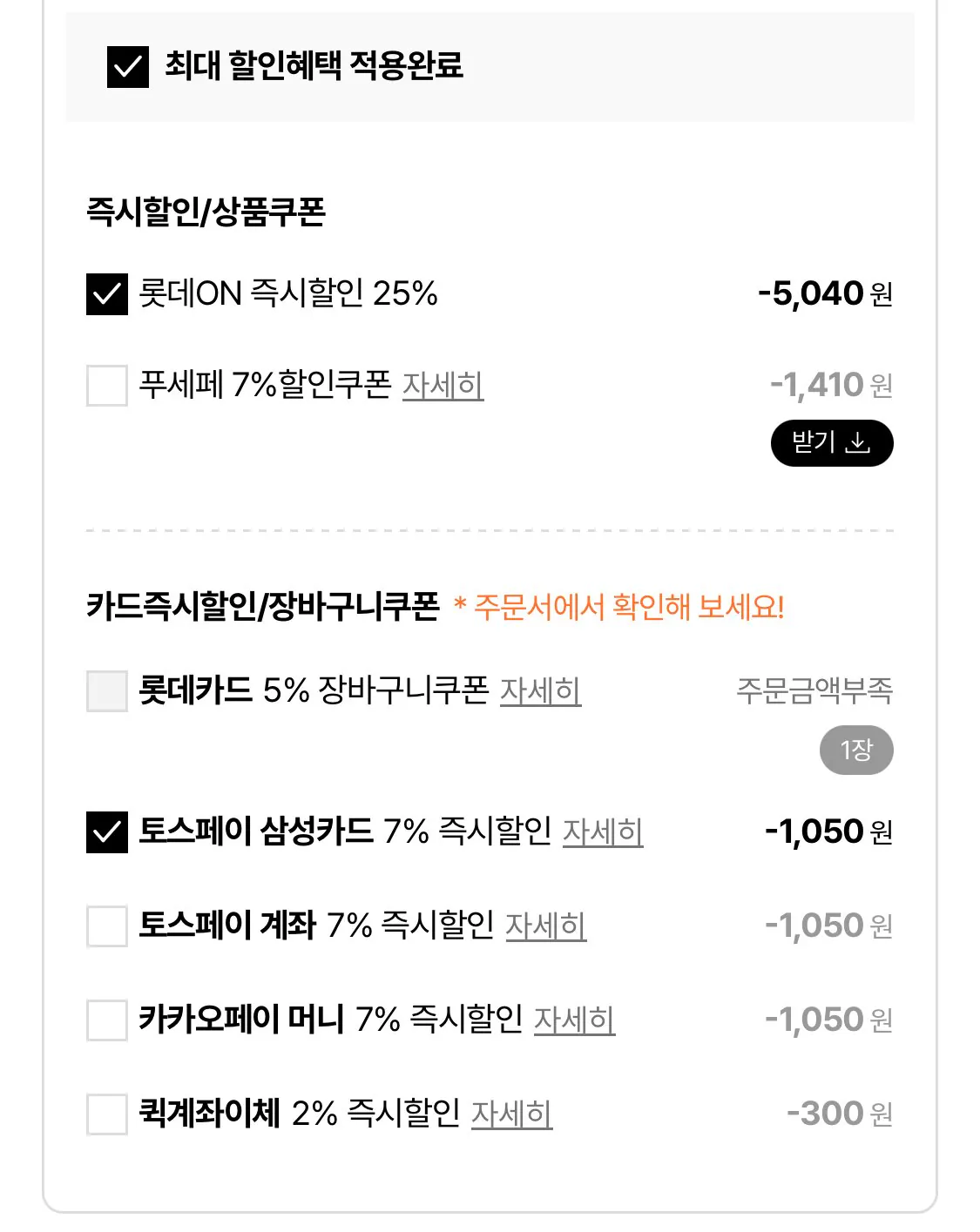The width and height of the screenshot is (980, 1232).
Task: Click the 카카오페이 머니 discount label
Action: (x=331, y=1020)
